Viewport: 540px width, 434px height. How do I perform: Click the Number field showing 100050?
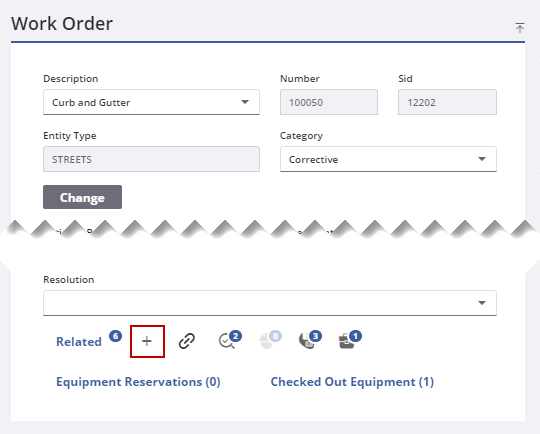tap(329, 102)
